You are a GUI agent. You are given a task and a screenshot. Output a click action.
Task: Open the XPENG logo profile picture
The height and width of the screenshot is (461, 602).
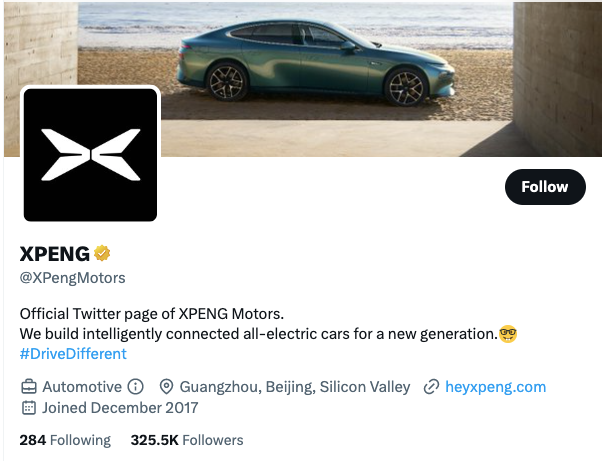tap(90, 154)
